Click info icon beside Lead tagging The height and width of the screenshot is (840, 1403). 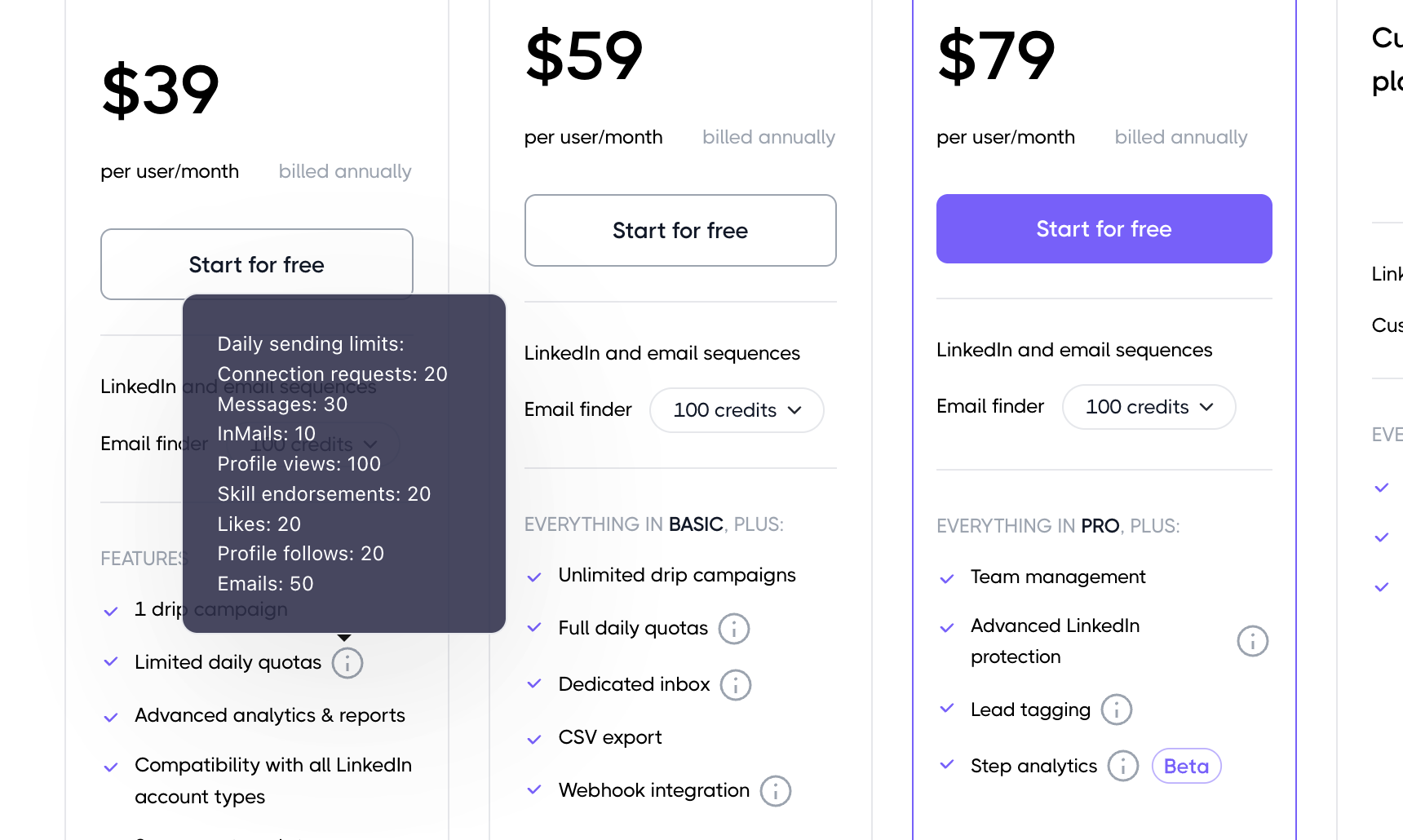pyautogui.click(x=1117, y=710)
